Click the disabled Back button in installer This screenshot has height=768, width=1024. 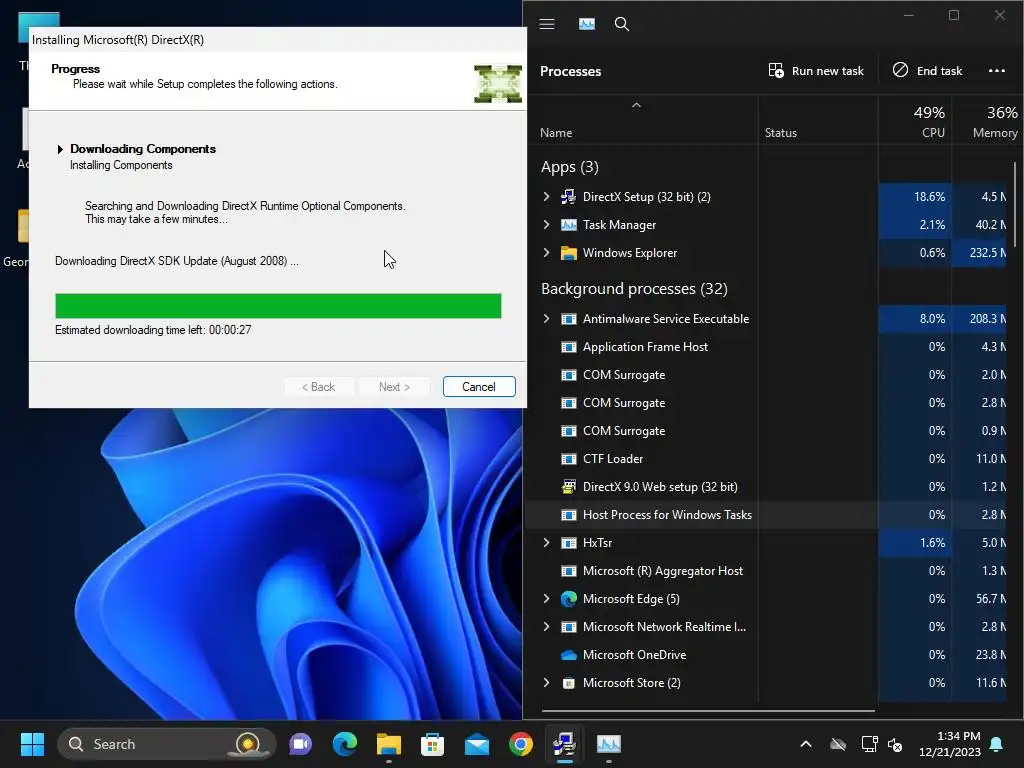coord(319,387)
